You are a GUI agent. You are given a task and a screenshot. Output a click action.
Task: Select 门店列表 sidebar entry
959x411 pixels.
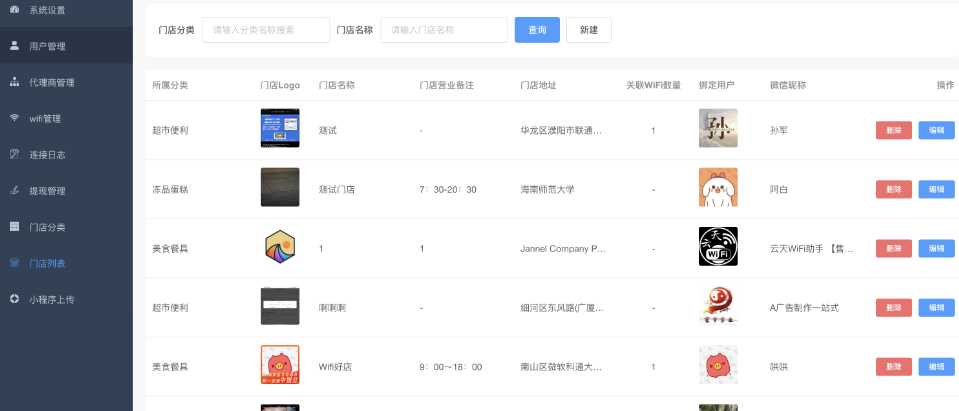click(66, 263)
